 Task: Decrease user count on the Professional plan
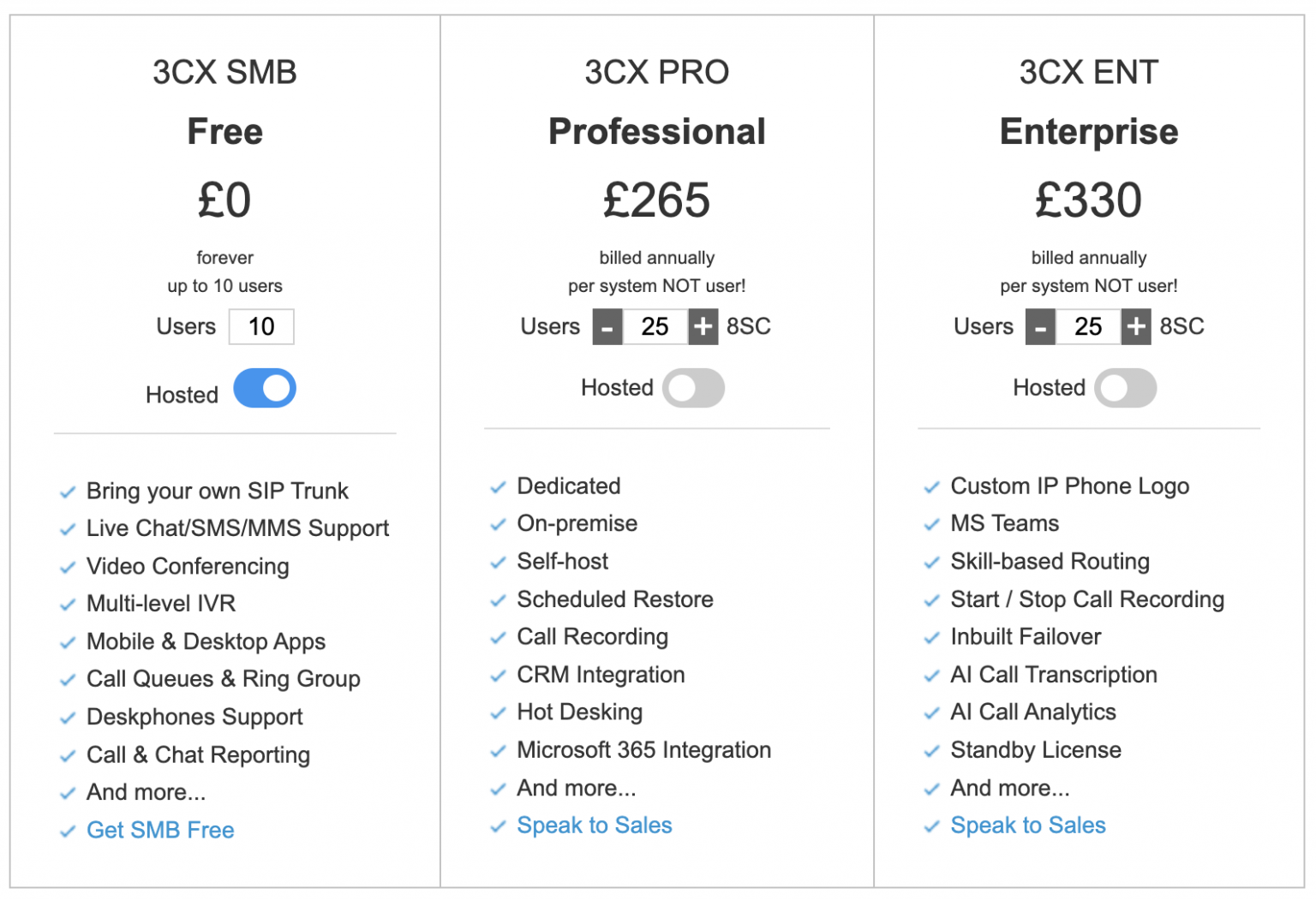point(607,326)
